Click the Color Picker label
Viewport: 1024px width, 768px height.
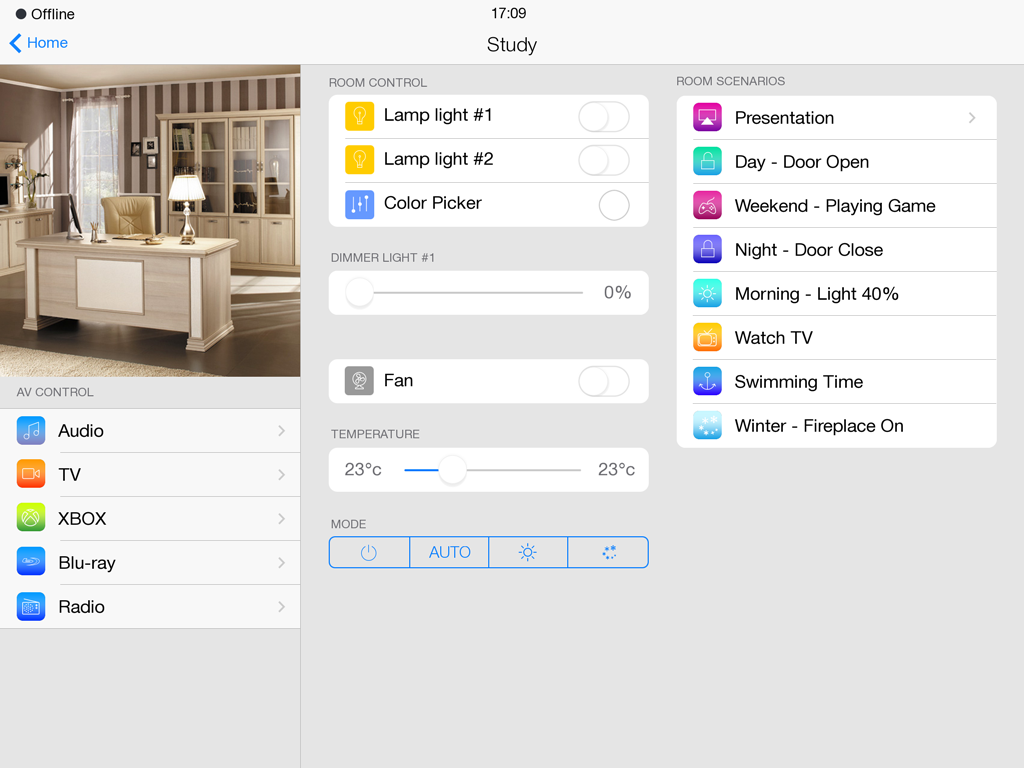coord(432,203)
